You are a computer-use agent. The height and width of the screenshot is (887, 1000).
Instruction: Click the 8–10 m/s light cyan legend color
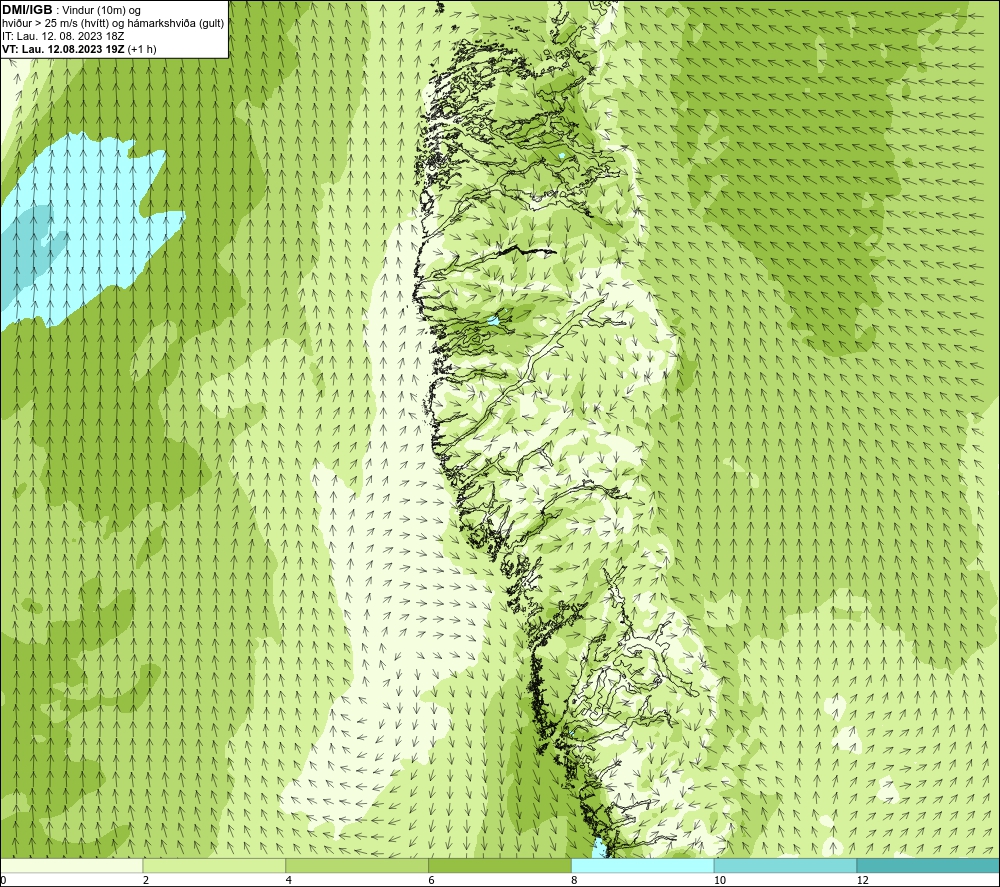coord(643,865)
